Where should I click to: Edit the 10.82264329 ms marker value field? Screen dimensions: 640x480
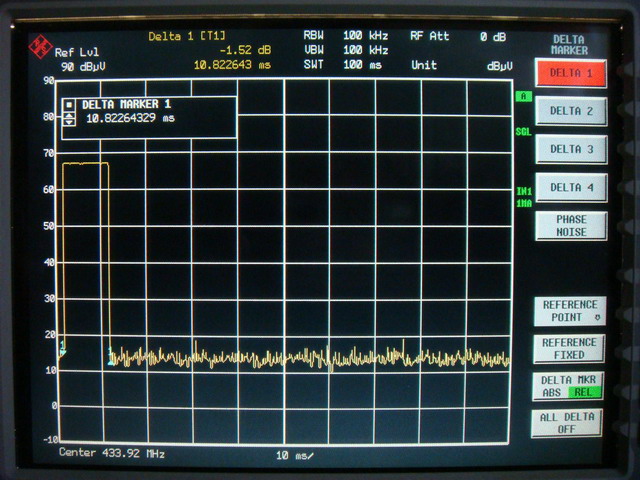[130, 118]
